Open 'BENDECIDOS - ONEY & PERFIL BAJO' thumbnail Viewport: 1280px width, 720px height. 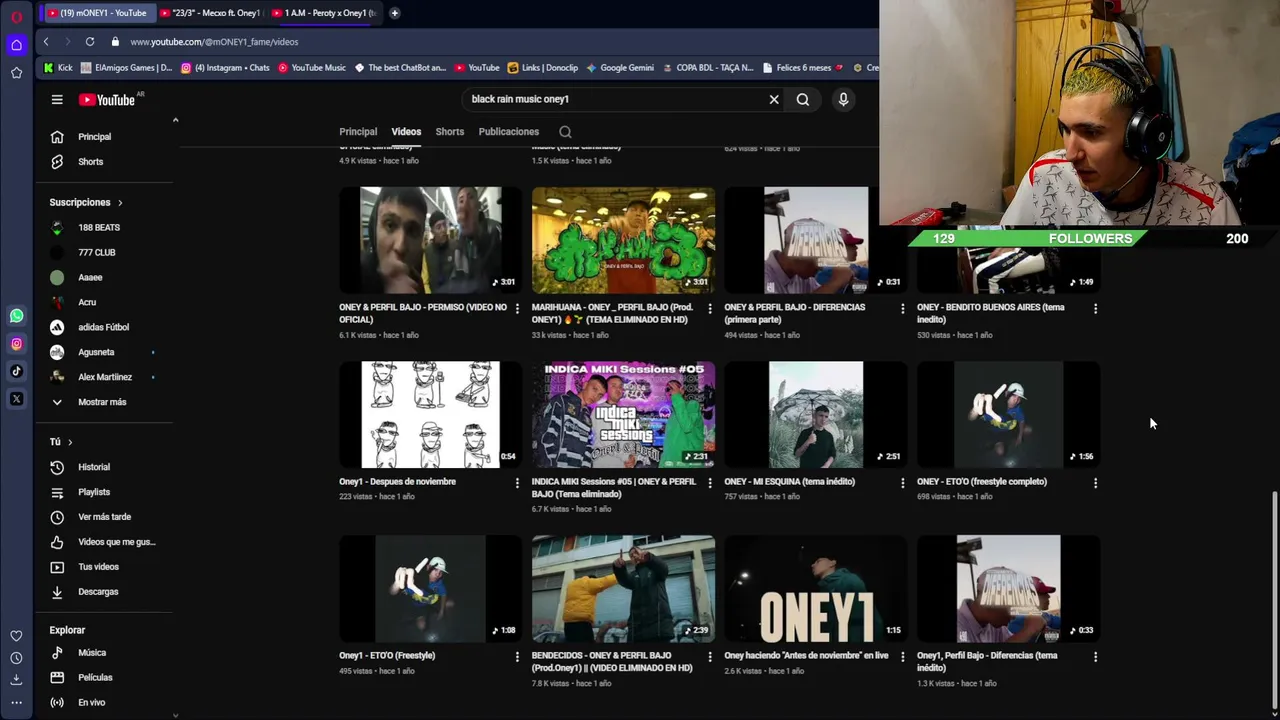pos(623,588)
